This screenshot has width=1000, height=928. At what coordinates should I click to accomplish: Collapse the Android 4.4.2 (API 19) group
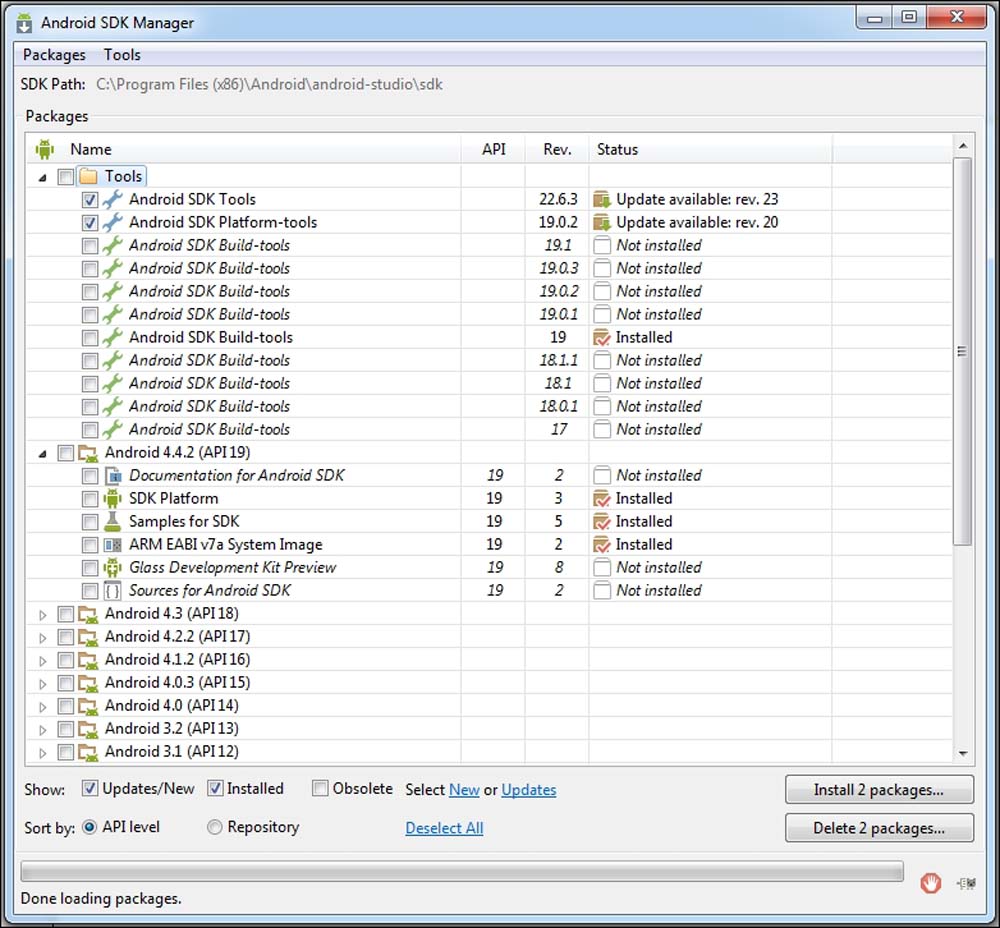point(42,453)
